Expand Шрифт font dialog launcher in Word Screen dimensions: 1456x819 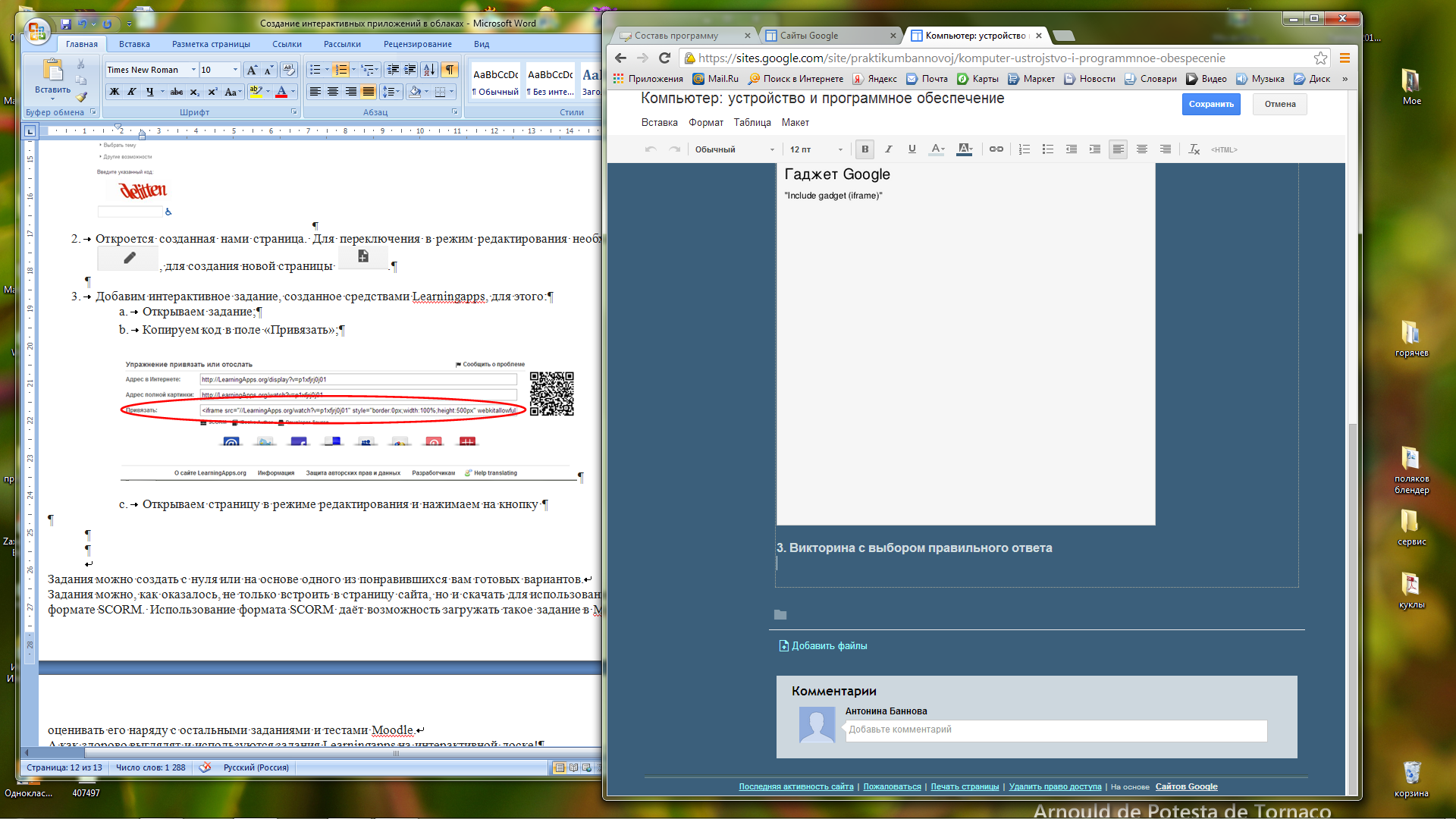[294, 112]
